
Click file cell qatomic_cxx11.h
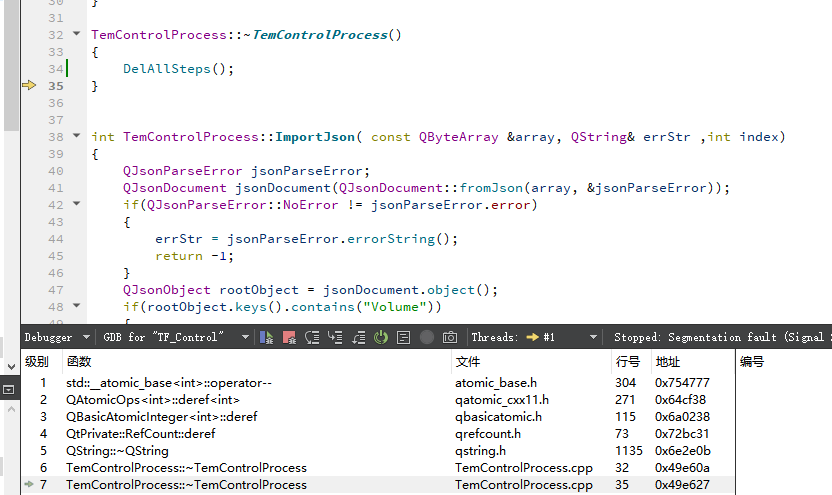501,400
